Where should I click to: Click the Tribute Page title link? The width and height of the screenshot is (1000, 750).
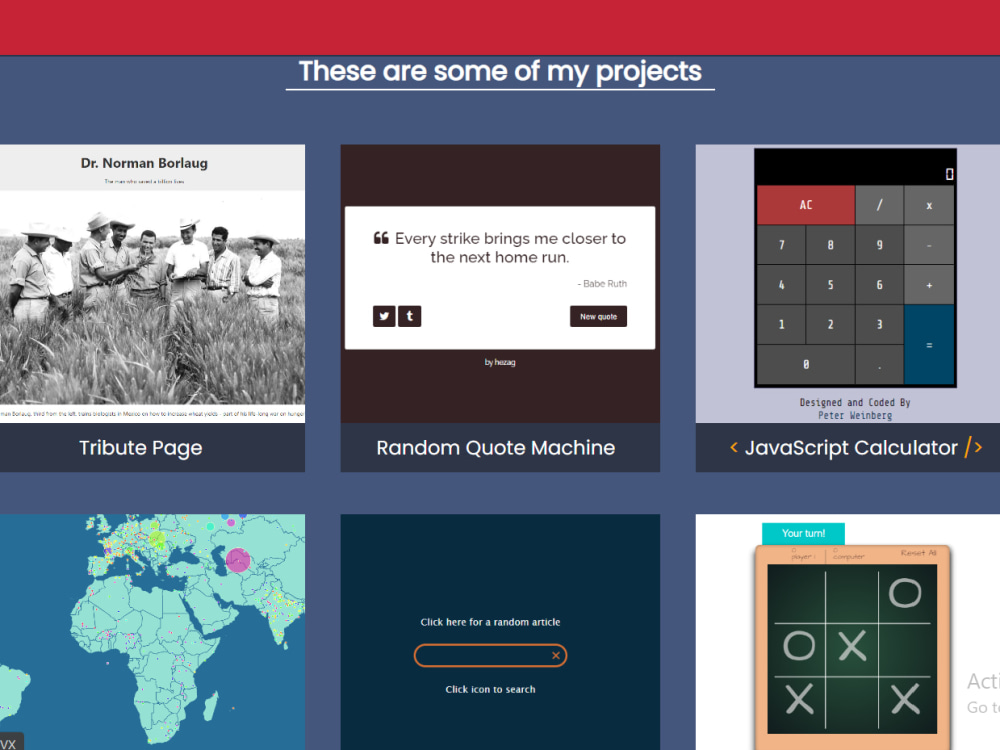[140, 448]
